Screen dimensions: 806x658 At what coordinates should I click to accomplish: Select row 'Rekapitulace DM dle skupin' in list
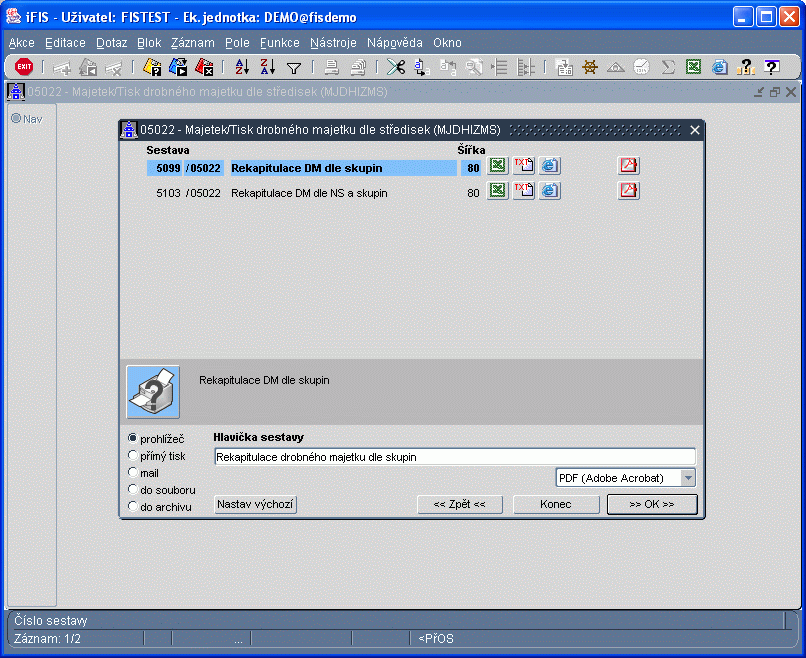tap(343, 168)
